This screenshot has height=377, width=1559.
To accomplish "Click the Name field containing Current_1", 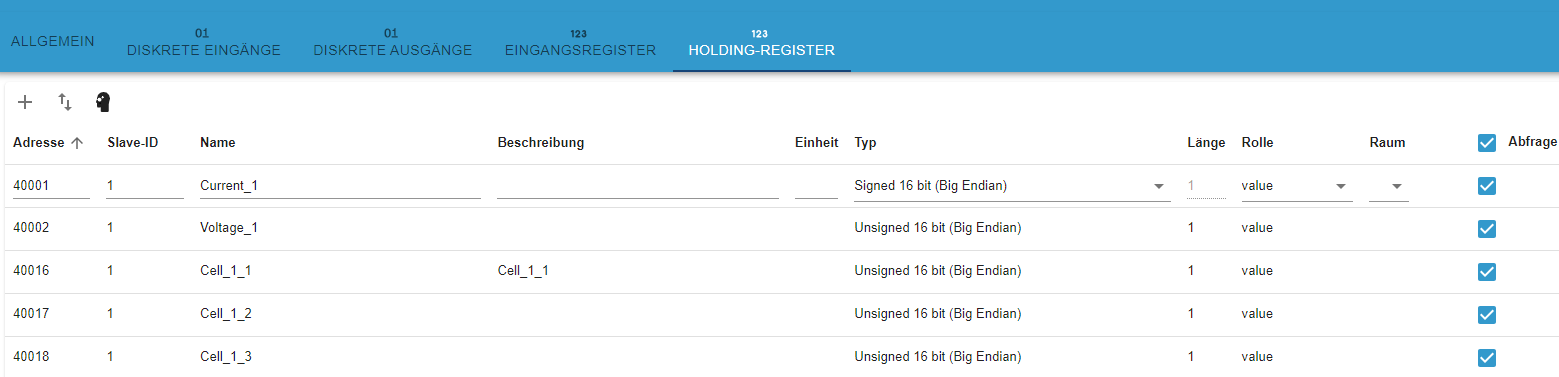I will click(340, 186).
